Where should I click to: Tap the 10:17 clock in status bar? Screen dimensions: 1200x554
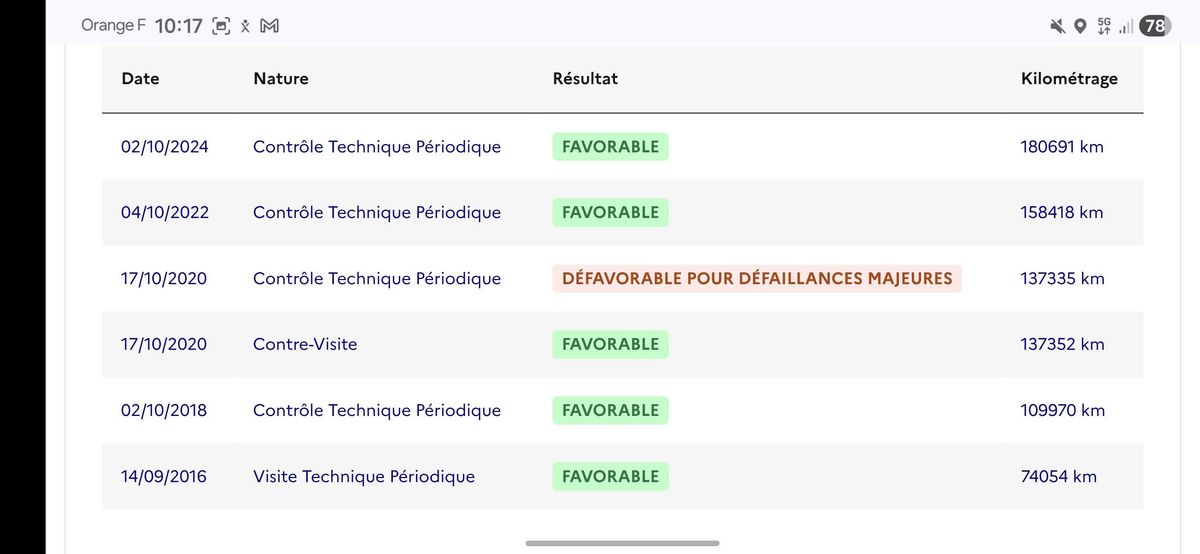[179, 27]
